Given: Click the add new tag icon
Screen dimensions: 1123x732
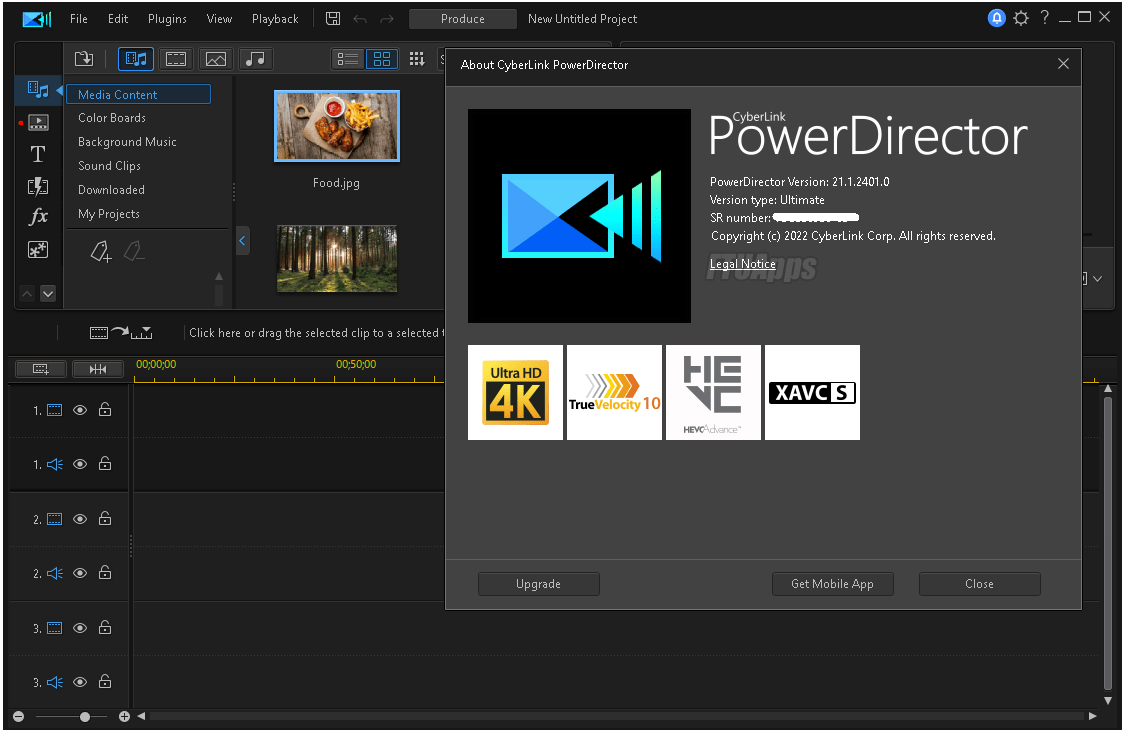Looking at the screenshot, I should coord(101,251).
